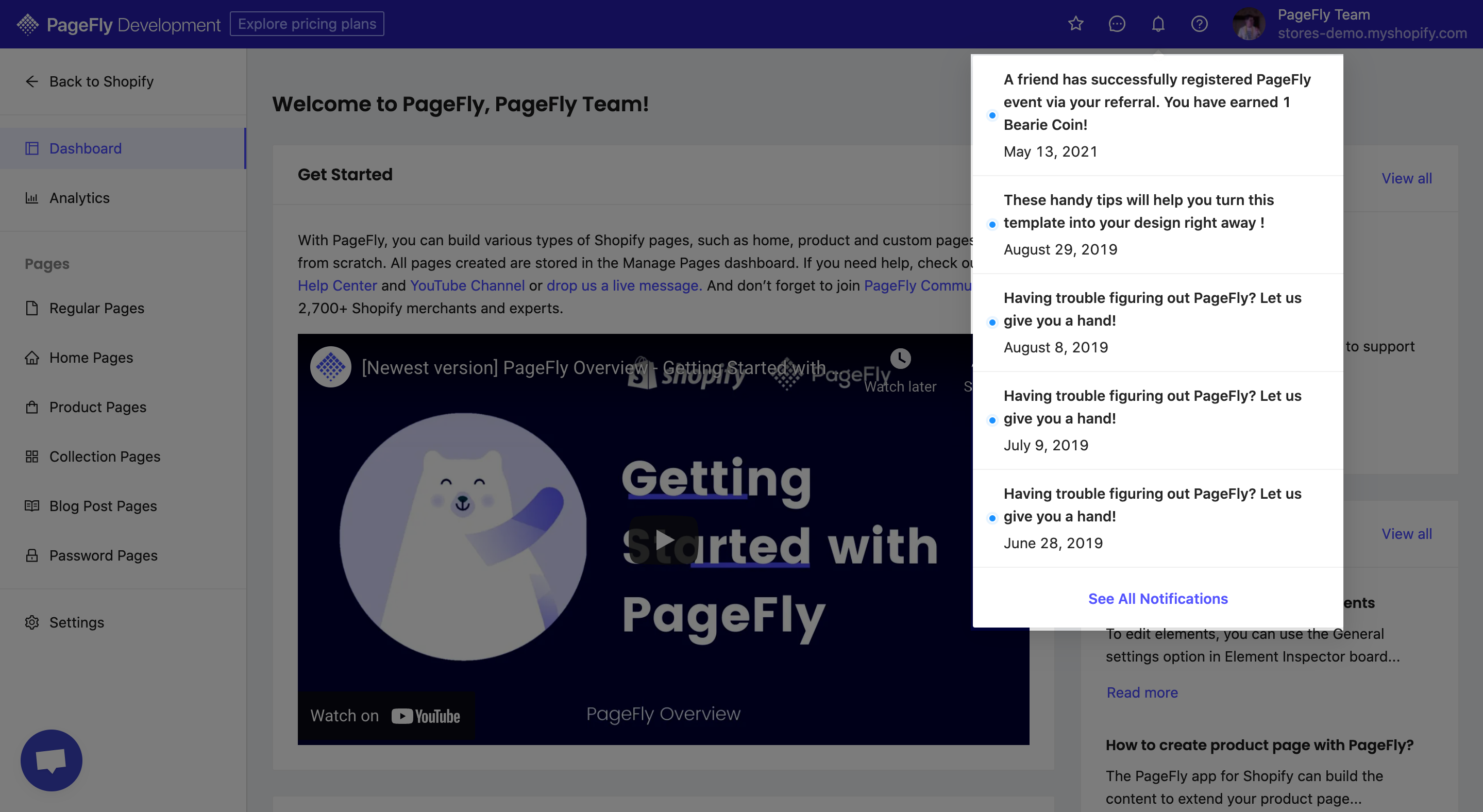Screen dimensions: 1483x812
Task: Click the back arrow icon beside Back to Shopify
Action: (x=32, y=81)
